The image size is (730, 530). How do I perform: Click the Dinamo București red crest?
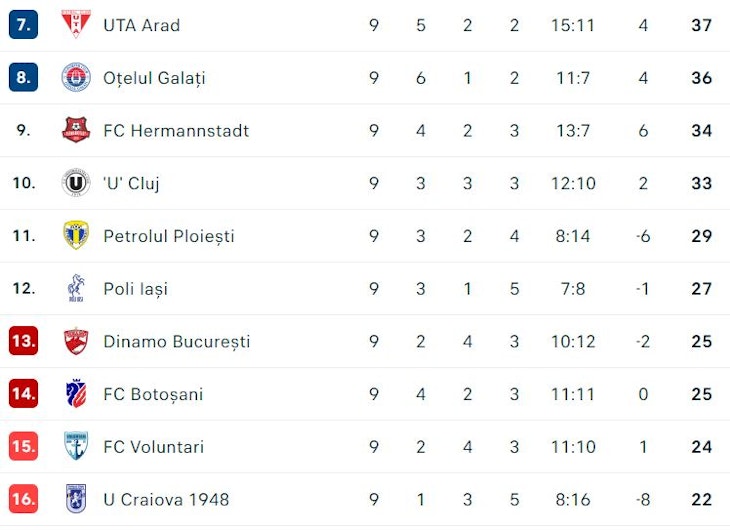[x=76, y=341]
